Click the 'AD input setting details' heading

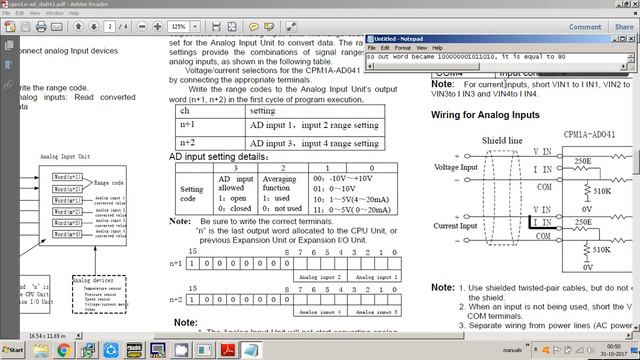[219, 157]
